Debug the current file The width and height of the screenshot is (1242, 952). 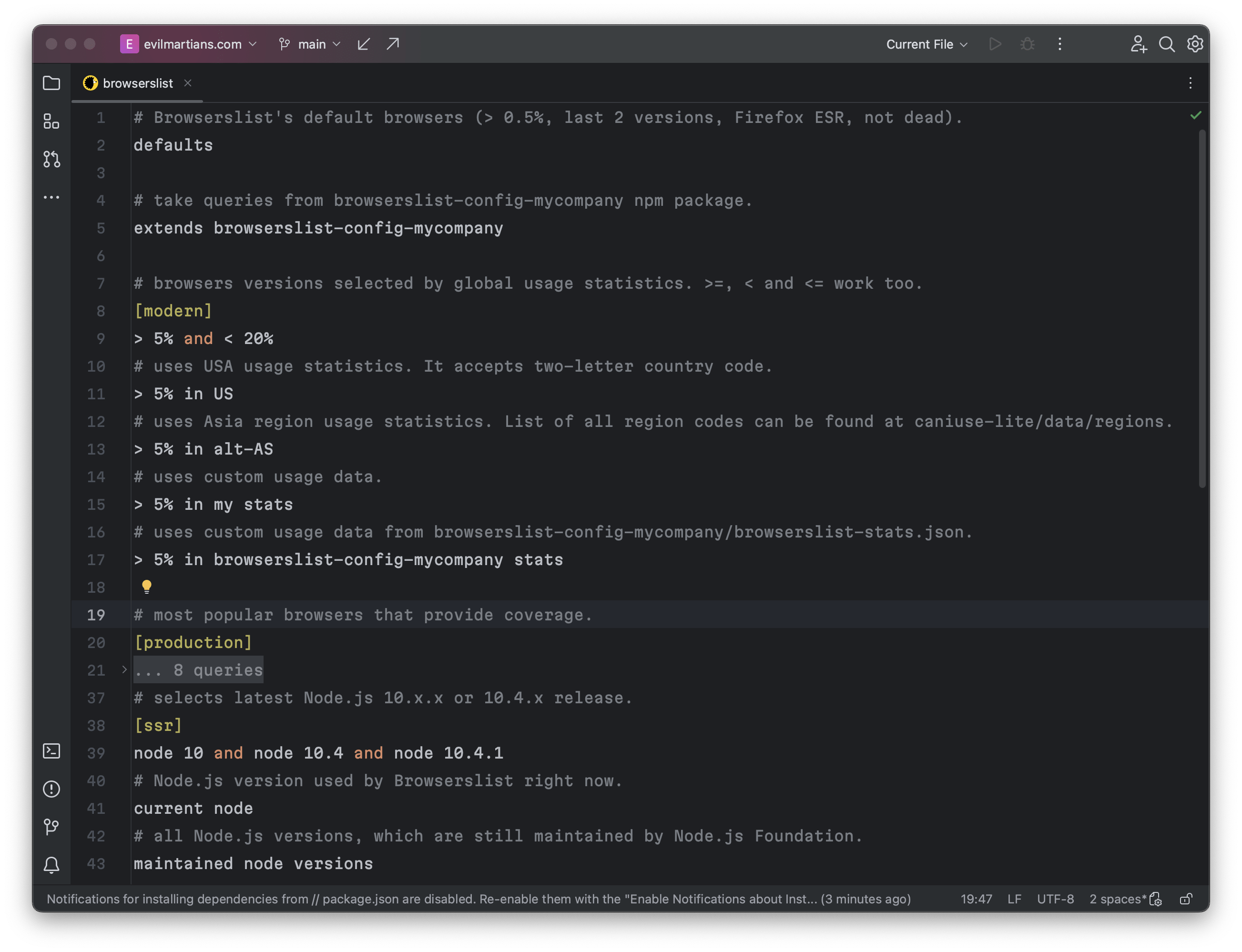coord(1027,44)
